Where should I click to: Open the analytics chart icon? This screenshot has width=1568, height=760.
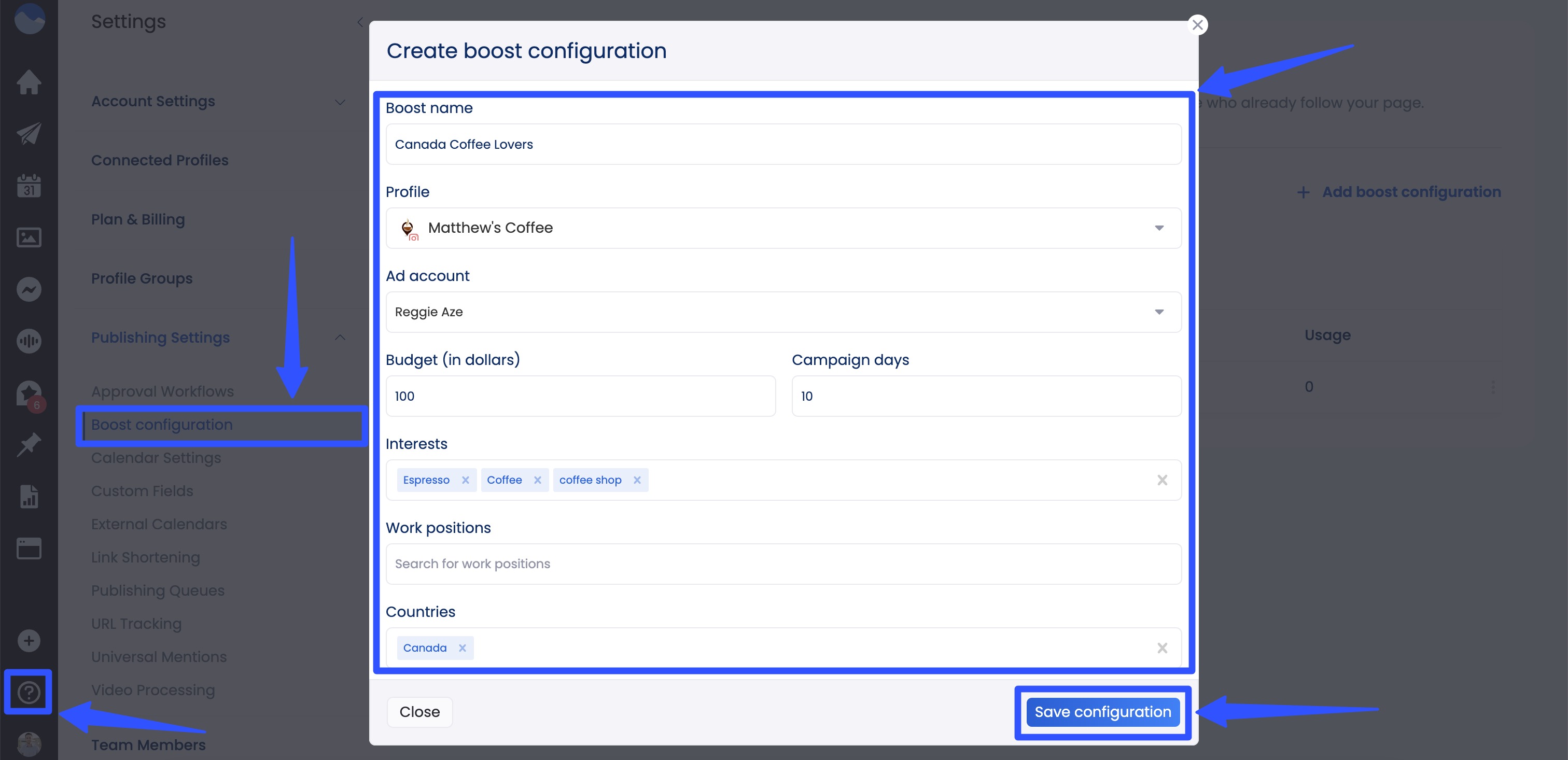pyautogui.click(x=29, y=497)
